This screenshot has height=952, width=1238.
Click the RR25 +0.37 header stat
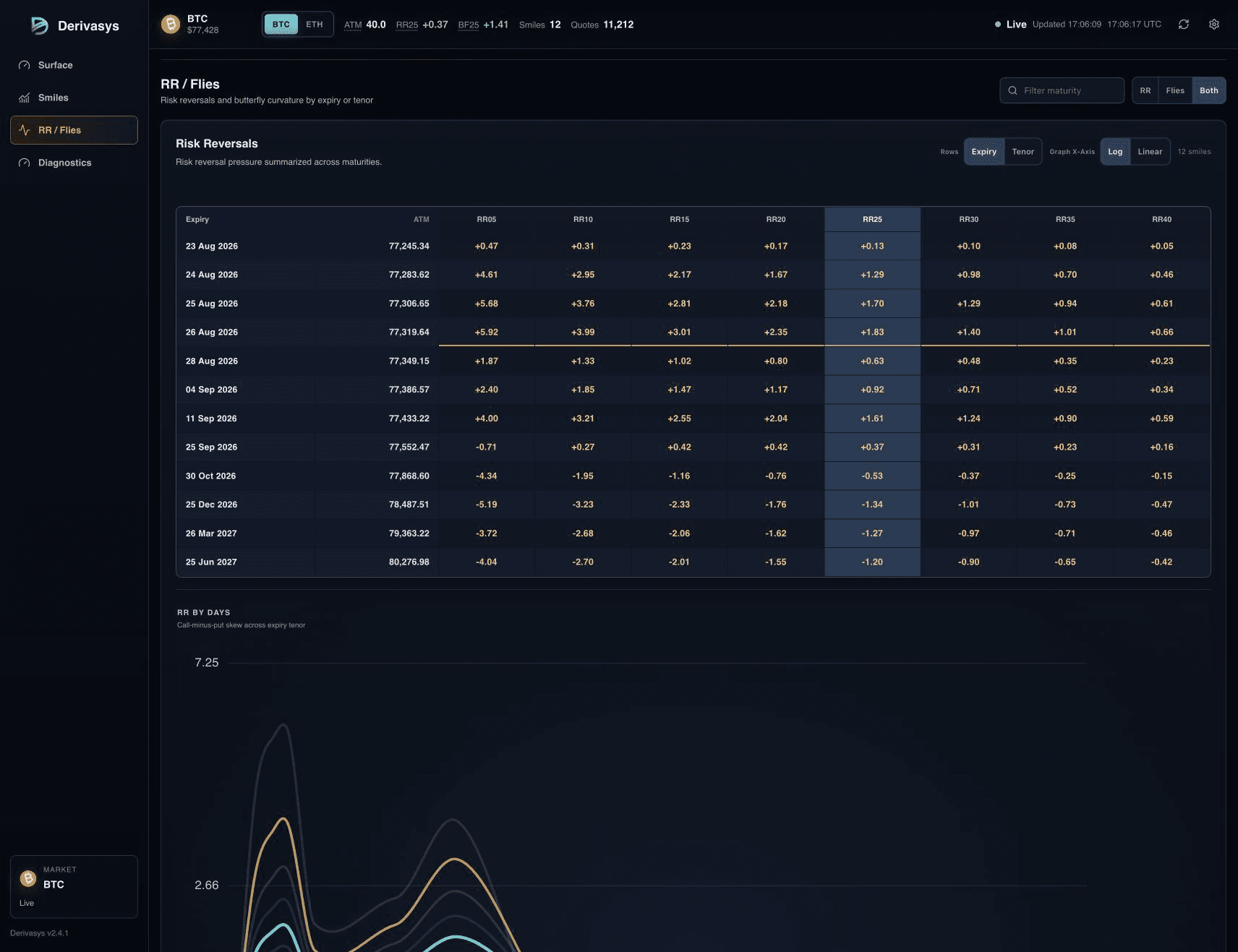click(x=422, y=25)
